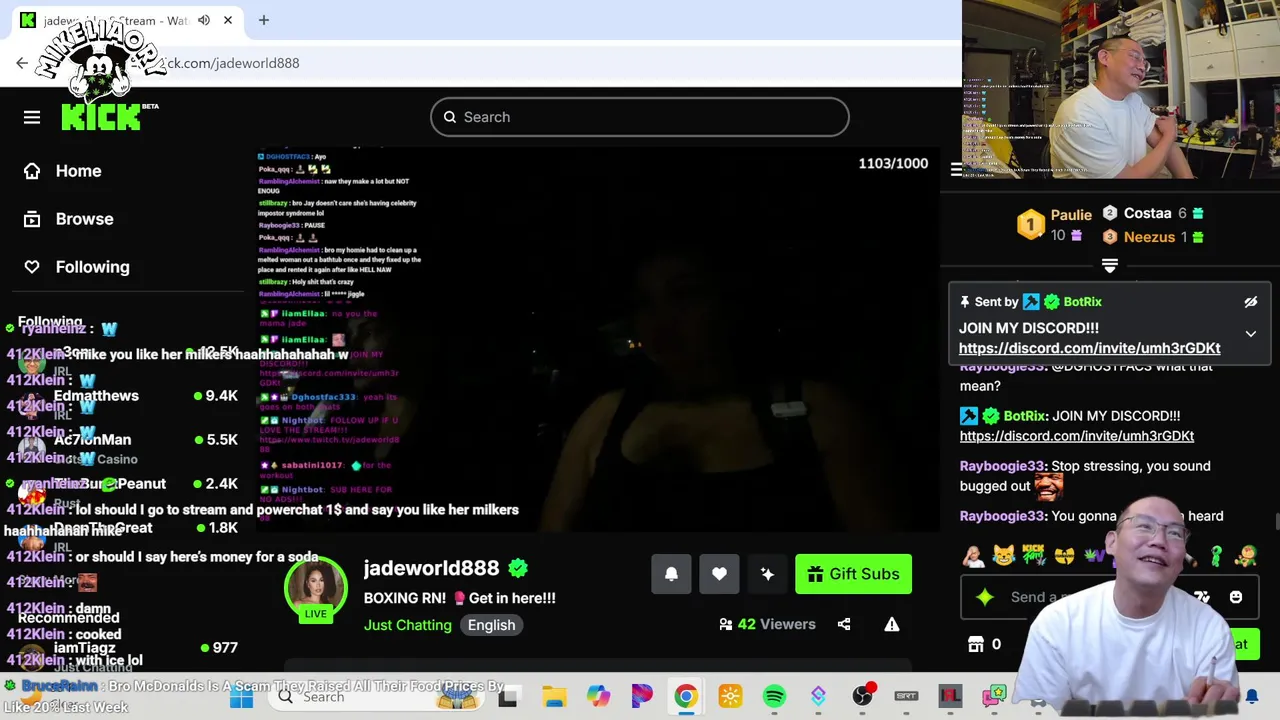Image resolution: width=1280 pixels, height=720 pixels.
Task: Open Spotify from the taskbar
Action: pos(774,697)
